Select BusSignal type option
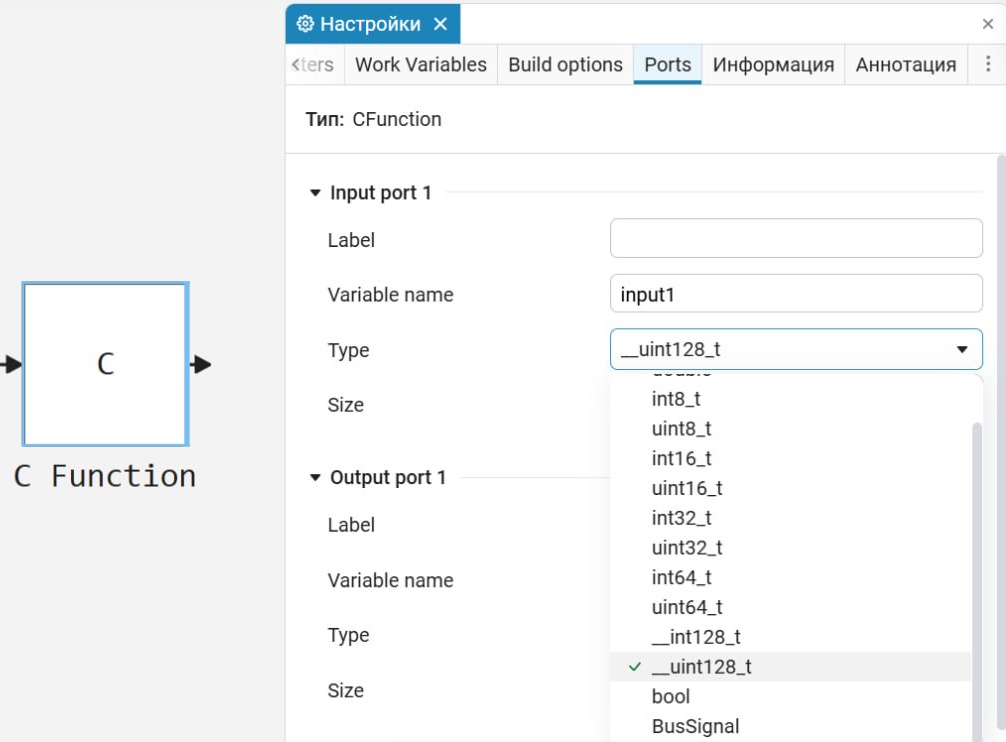 (695, 726)
